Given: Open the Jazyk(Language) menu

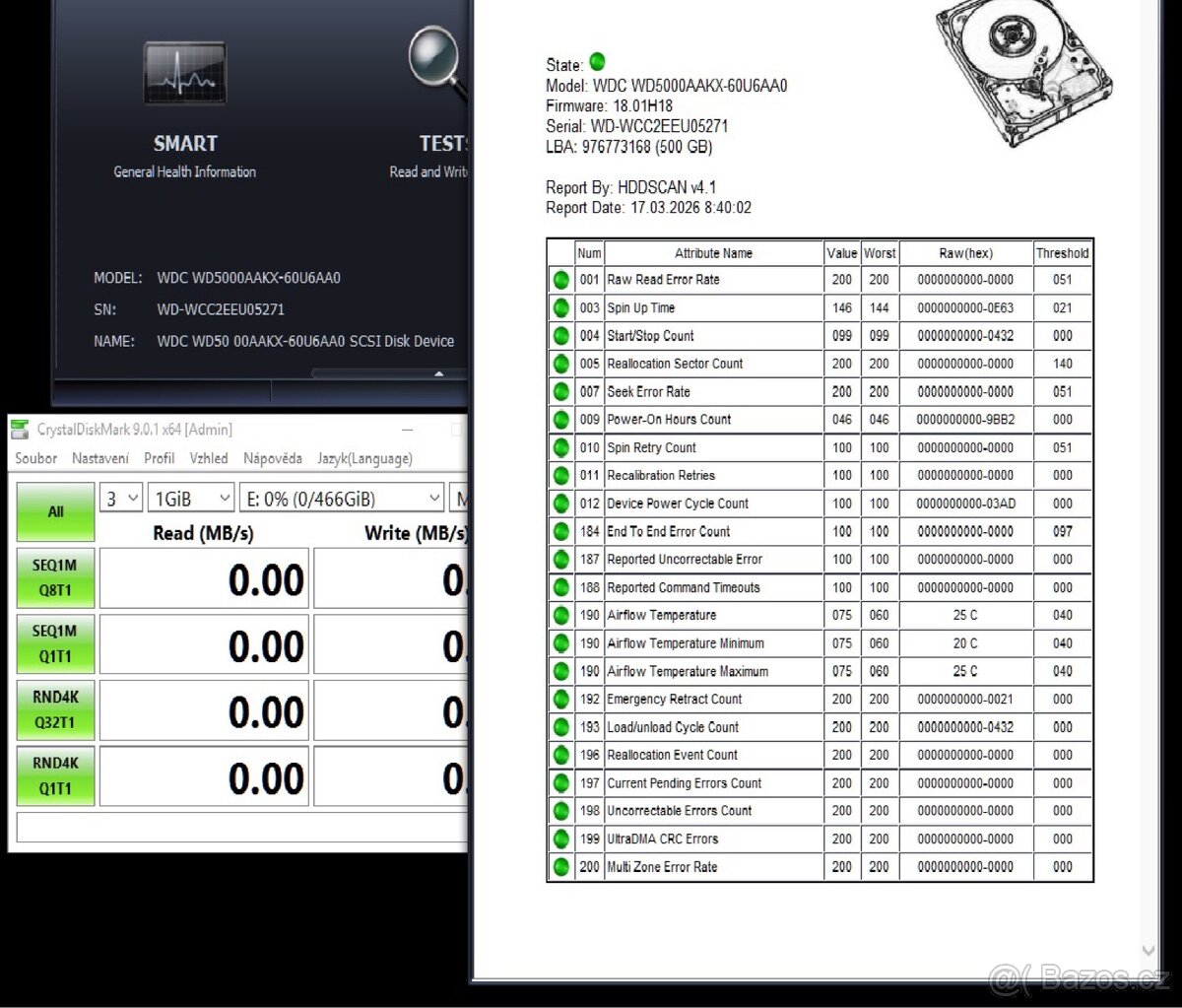Looking at the screenshot, I should click(364, 458).
